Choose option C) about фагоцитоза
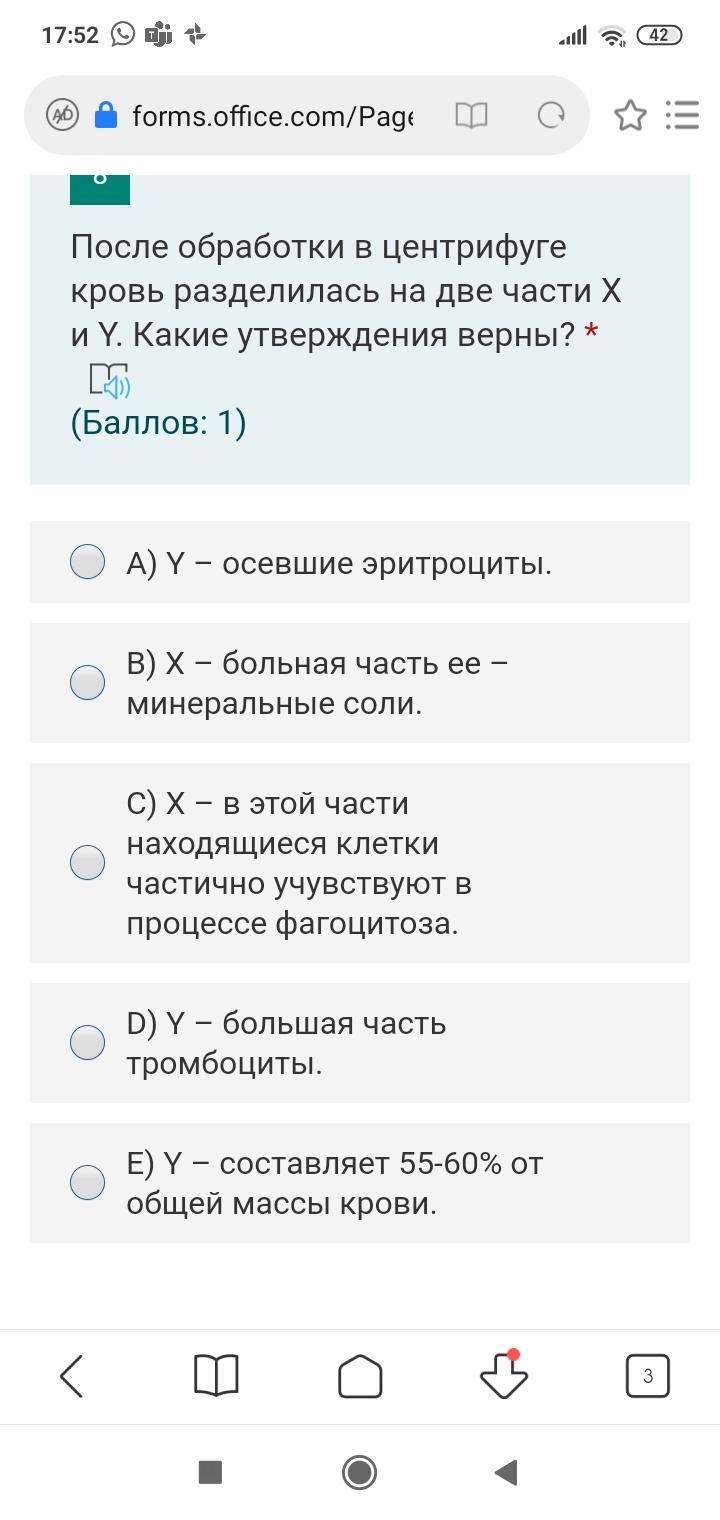Image resolution: width=720 pixels, height=1520 pixels. pos(88,863)
